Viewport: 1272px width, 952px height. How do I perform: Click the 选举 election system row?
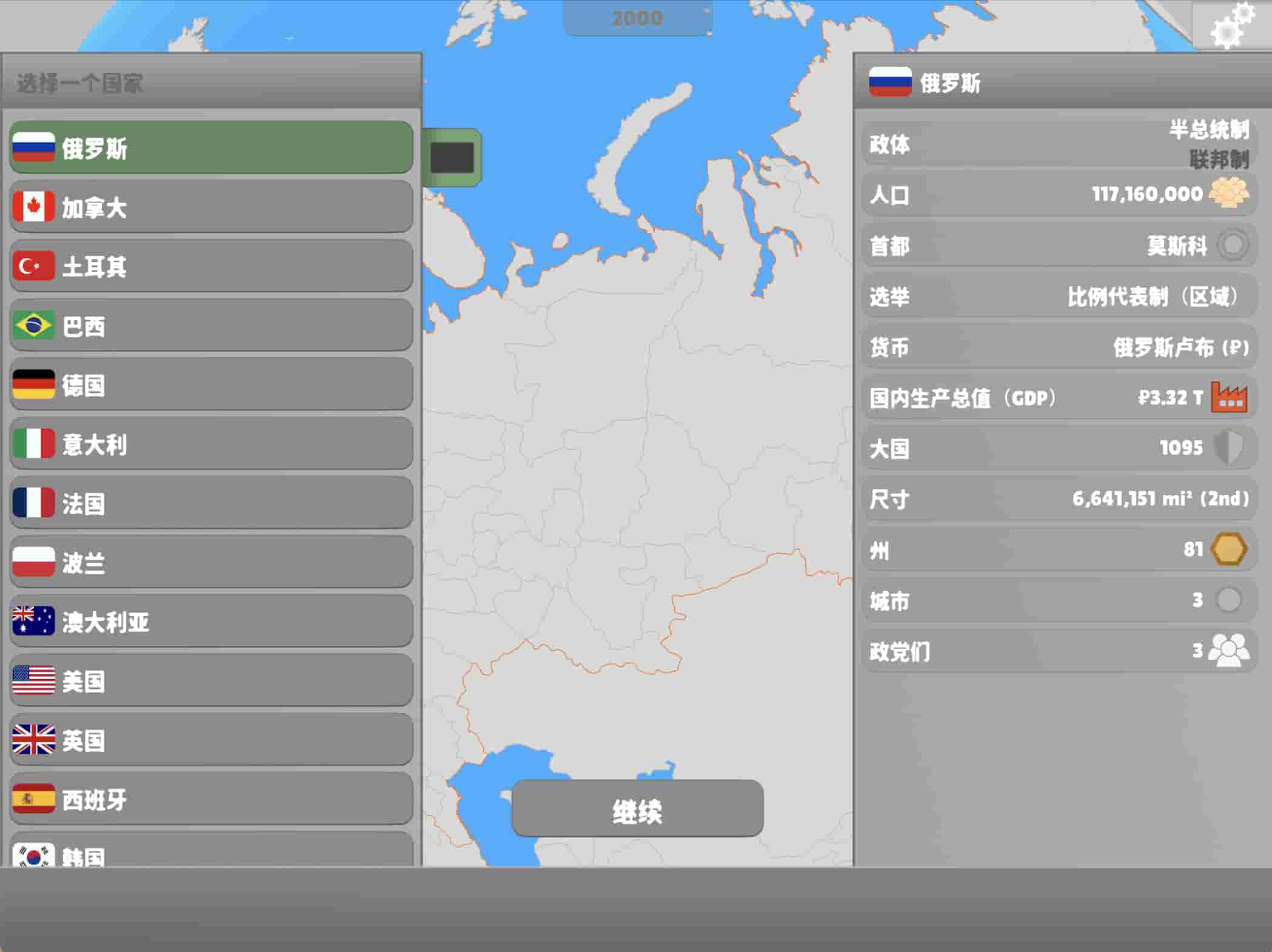click(1058, 297)
